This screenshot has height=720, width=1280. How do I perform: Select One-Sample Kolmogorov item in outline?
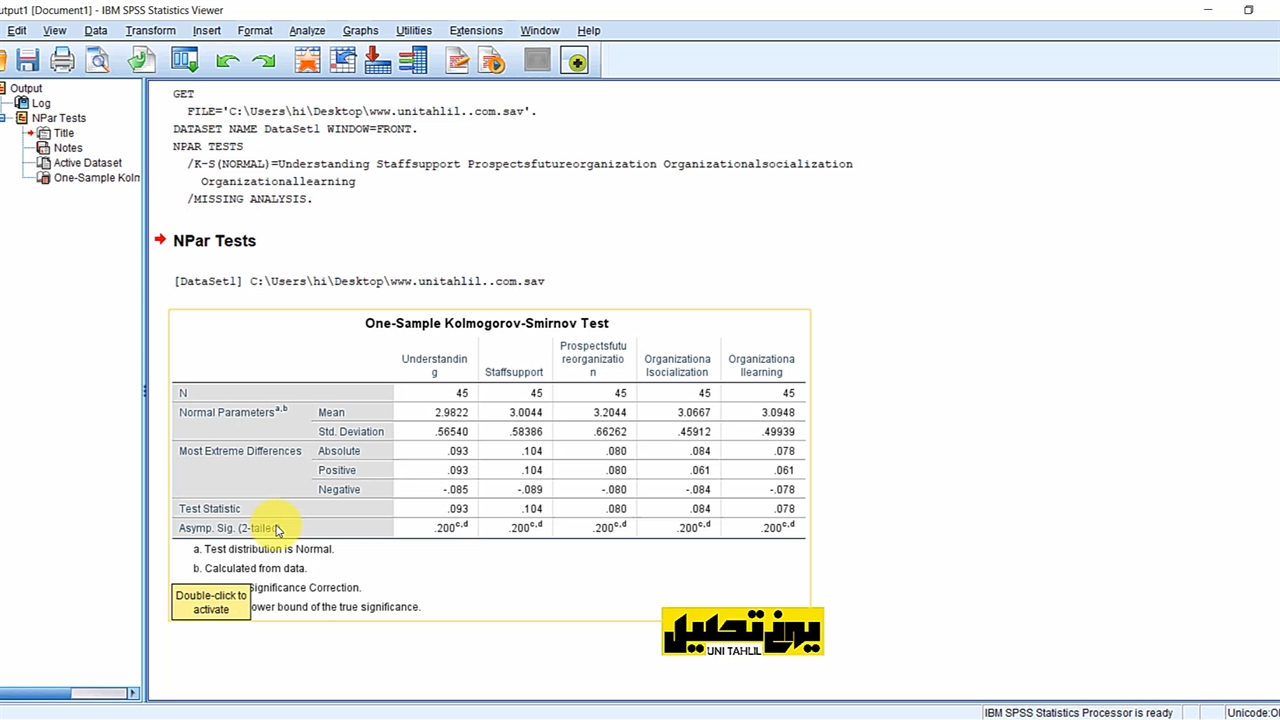point(96,178)
